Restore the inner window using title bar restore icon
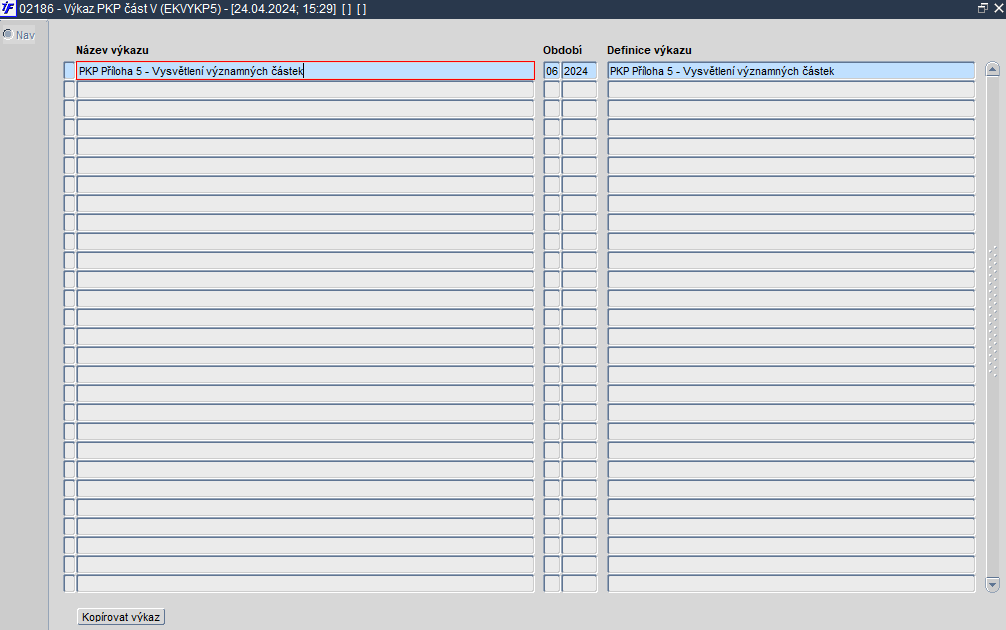The height and width of the screenshot is (630, 1006). [982, 8]
